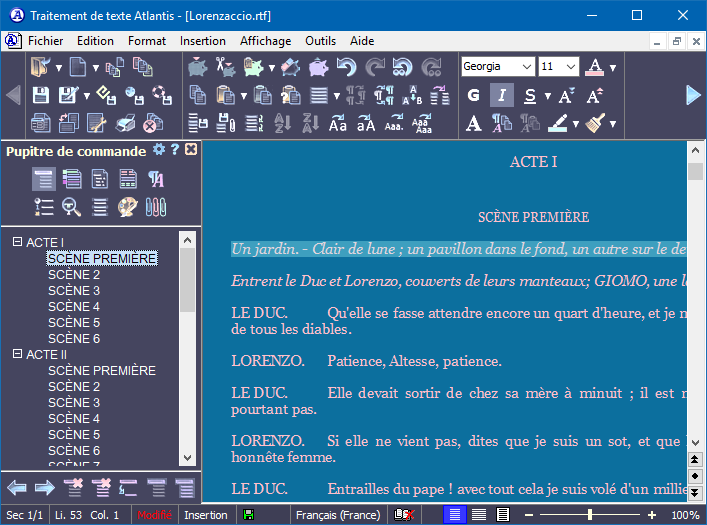This screenshot has width=707, height=525.
Task: Open the Fichier menu
Action: coord(46,41)
